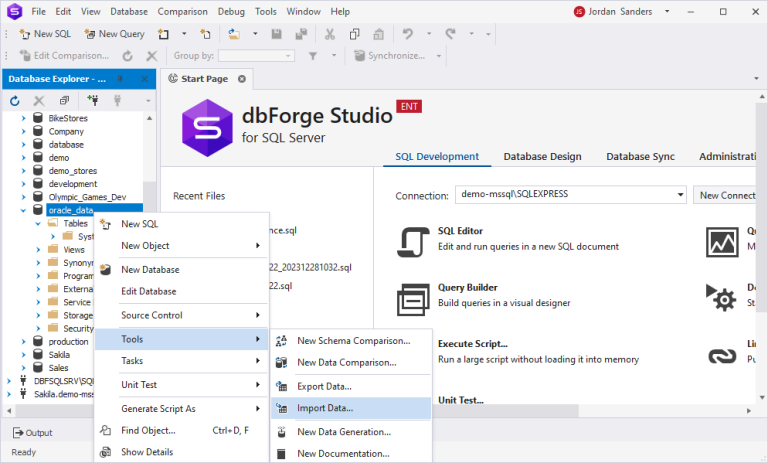Click the refresh icon in Database Explorer
The width and height of the screenshot is (768, 463).
pos(15,101)
